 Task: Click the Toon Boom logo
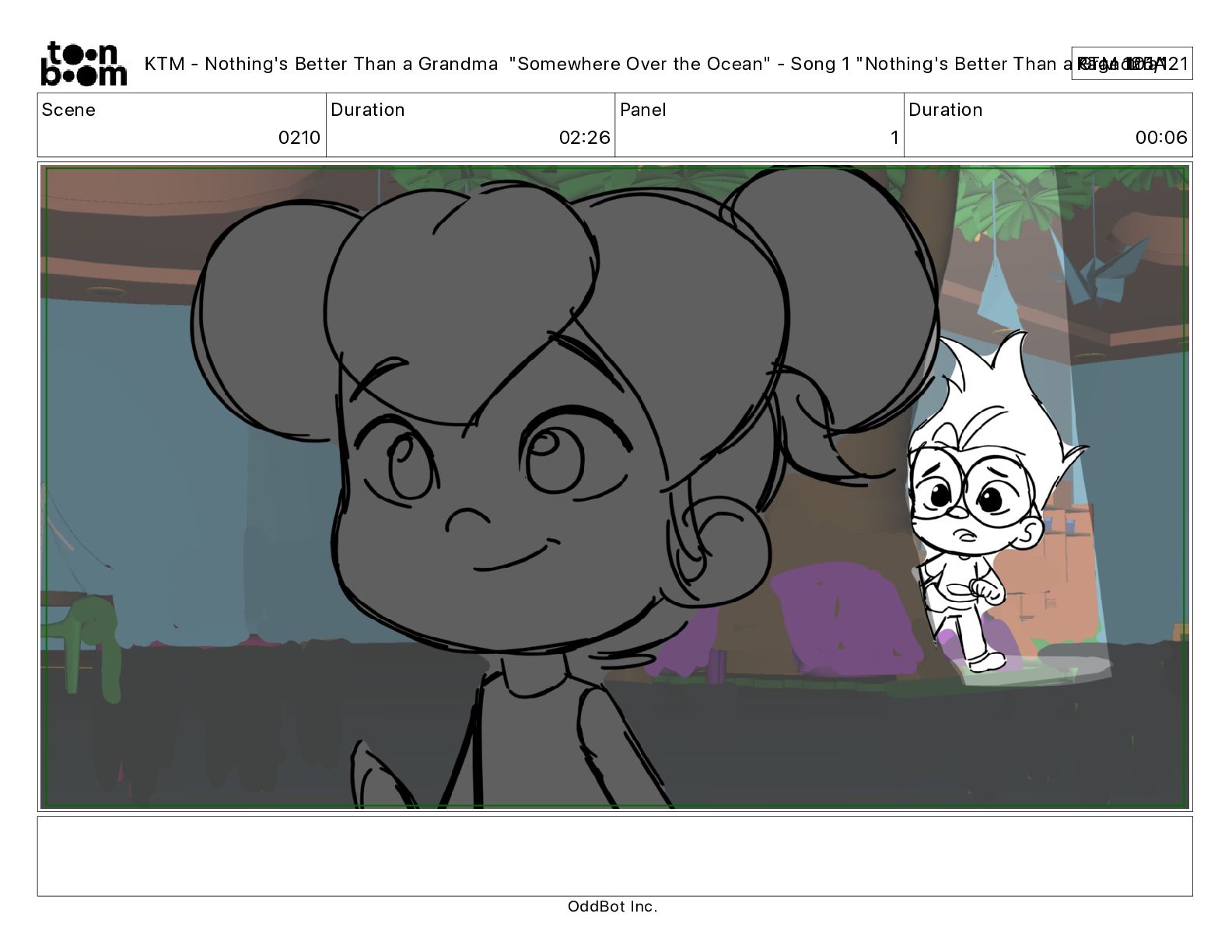tap(83, 63)
